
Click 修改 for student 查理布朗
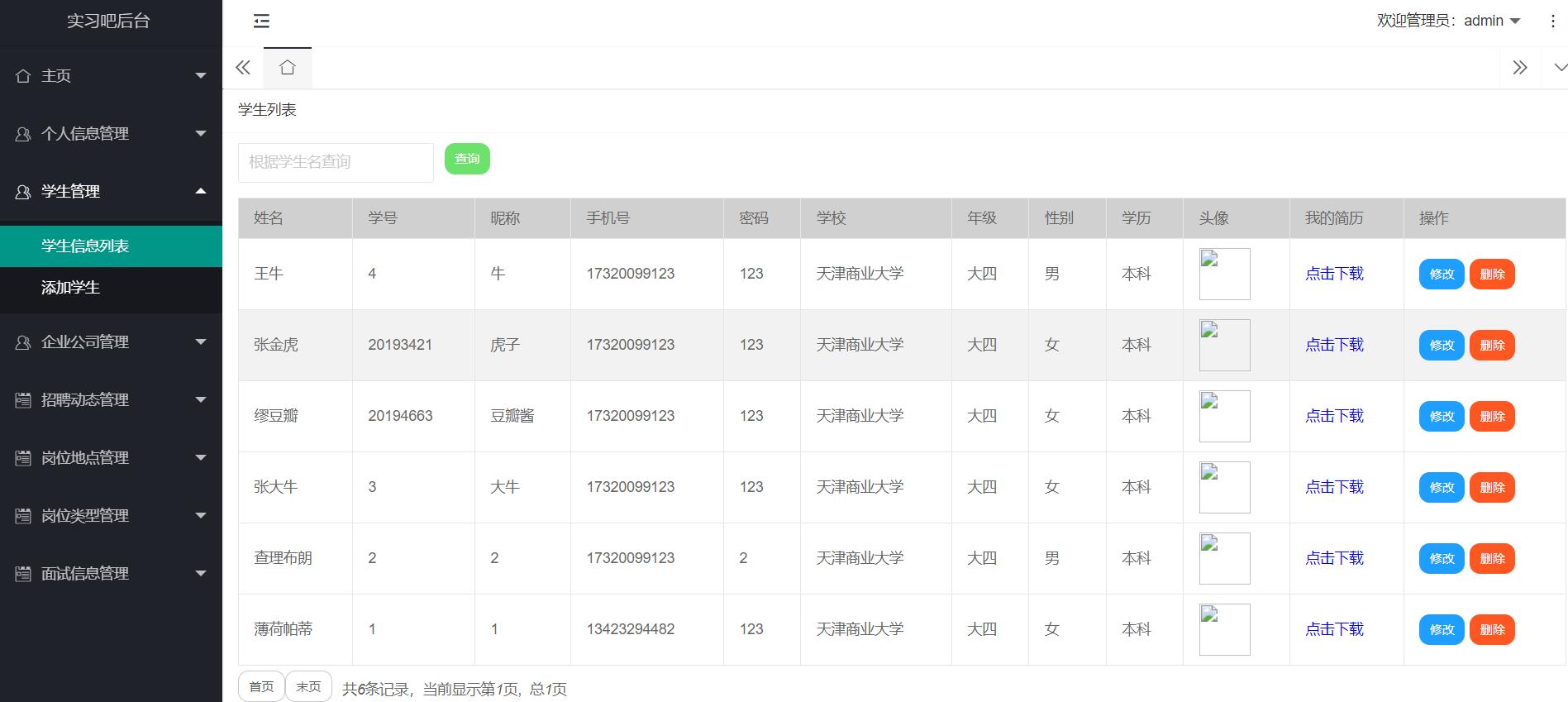tap(1442, 558)
